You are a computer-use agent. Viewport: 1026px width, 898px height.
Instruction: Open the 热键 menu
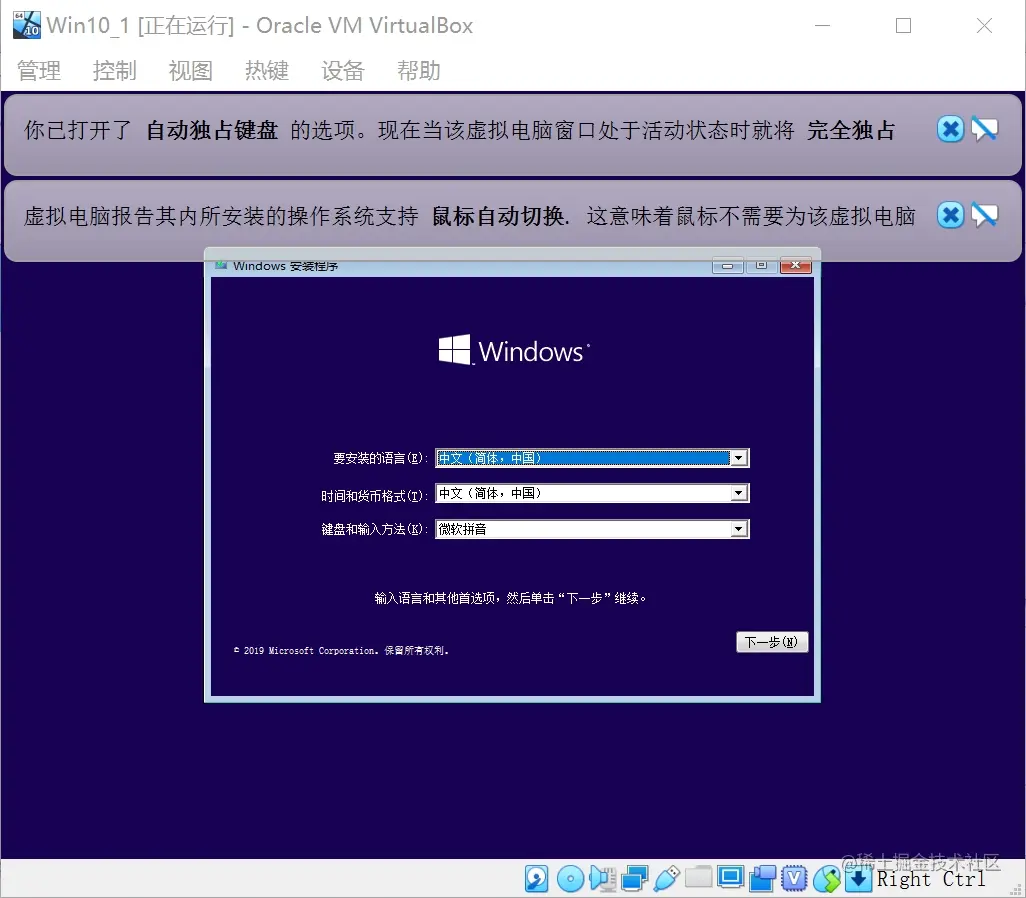tap(266, 70)
